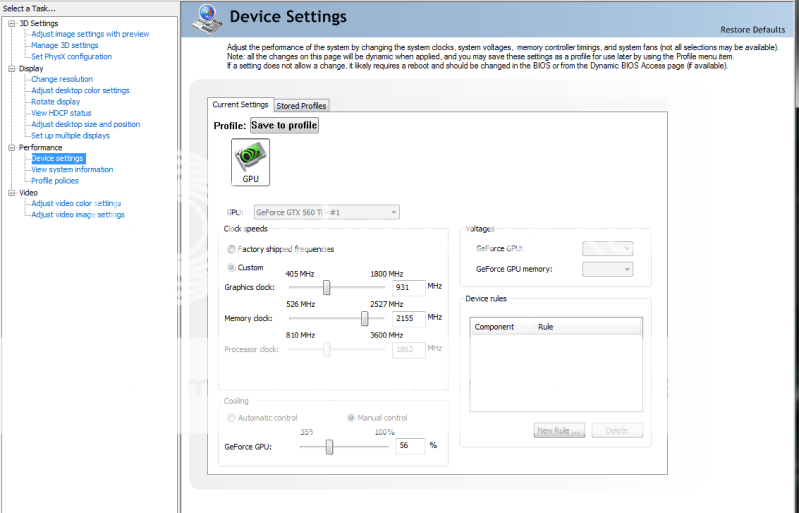Viewport: 799px width, 513px height.
Task: Click the New Rule button
Action: pos(559,430)
